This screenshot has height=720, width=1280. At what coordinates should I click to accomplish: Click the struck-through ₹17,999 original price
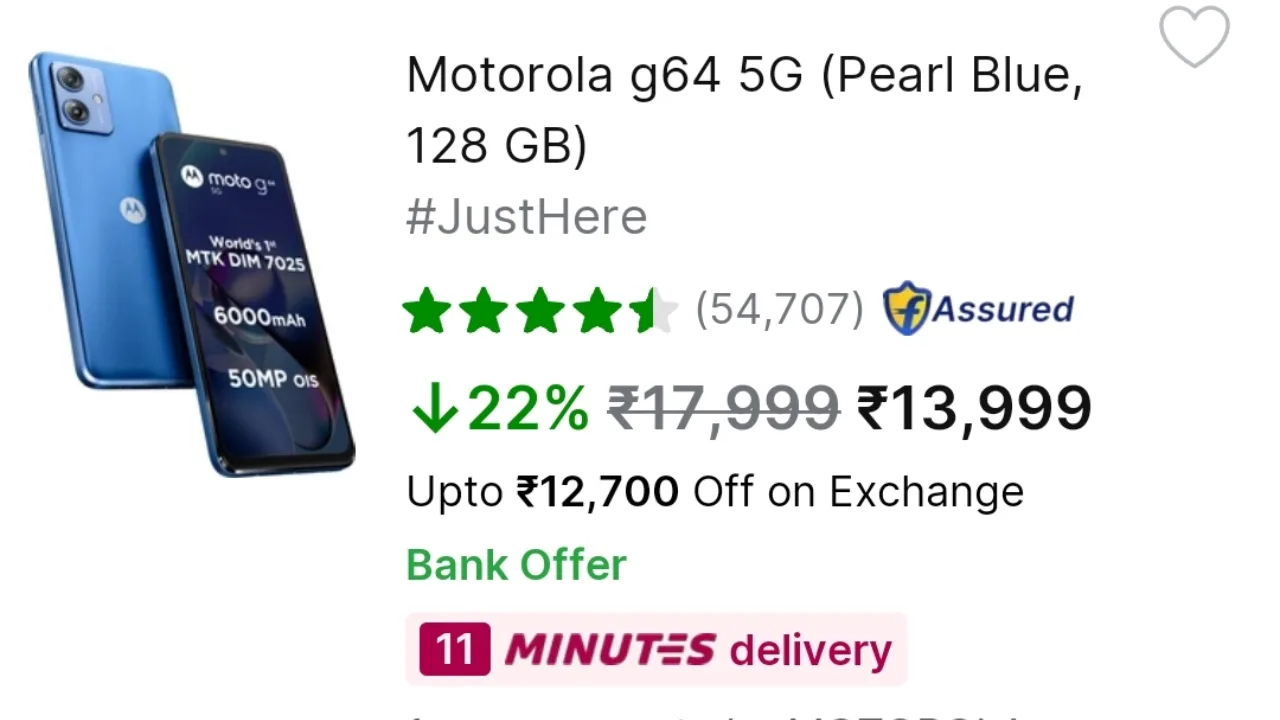[x=724, y=408]
